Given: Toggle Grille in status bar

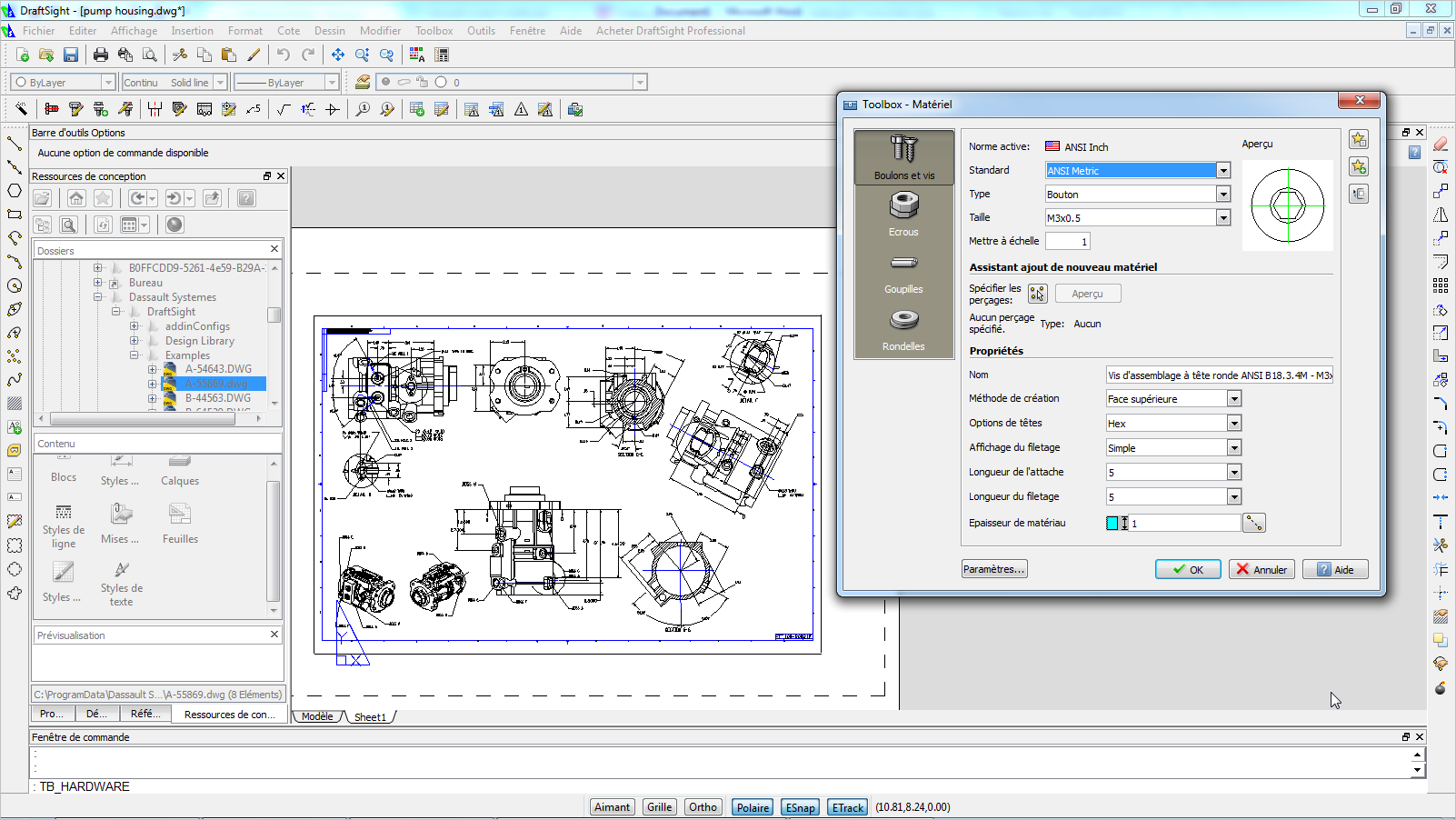Looking at the screenshot, I should pos(660,807).
